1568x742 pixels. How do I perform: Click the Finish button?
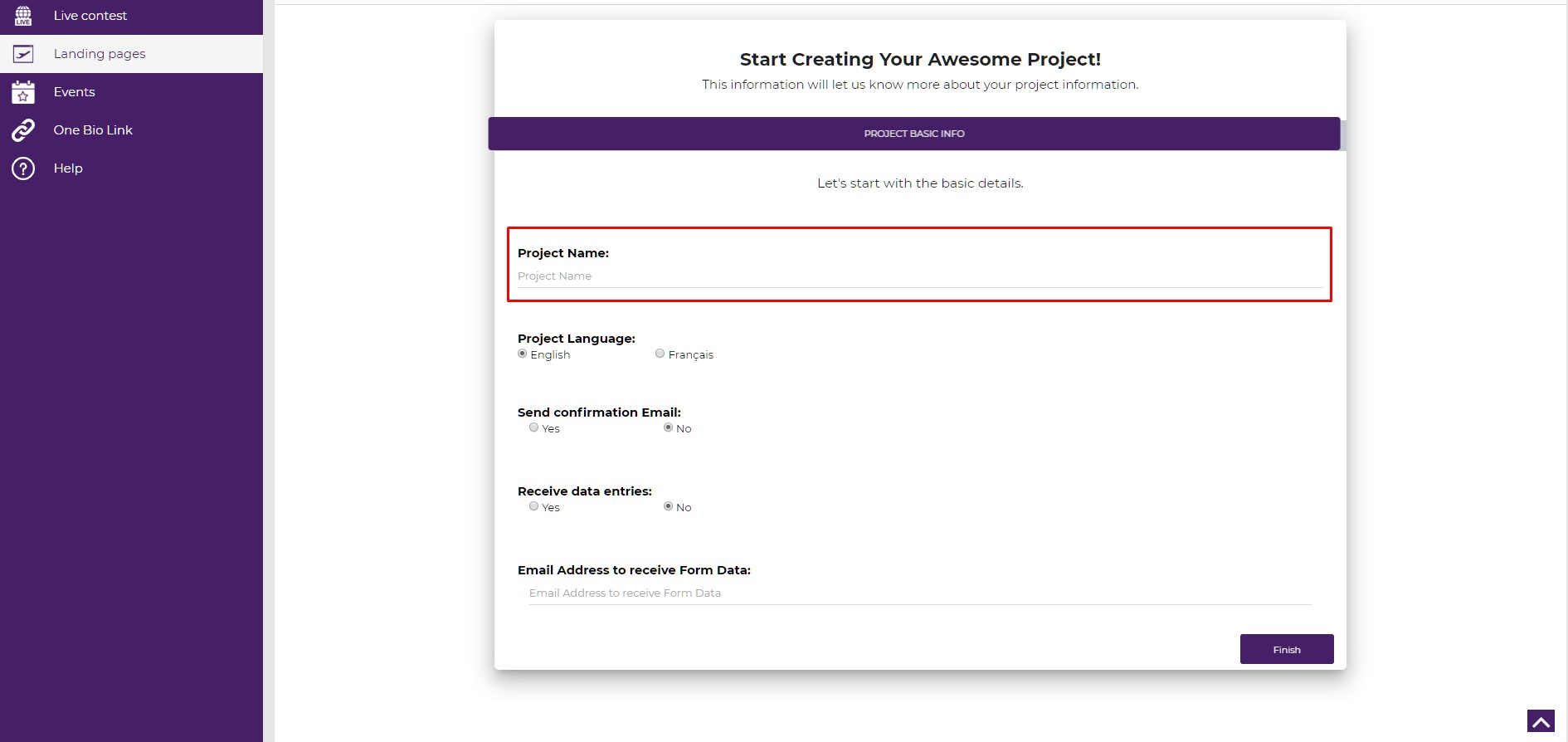click(1287, 649)
